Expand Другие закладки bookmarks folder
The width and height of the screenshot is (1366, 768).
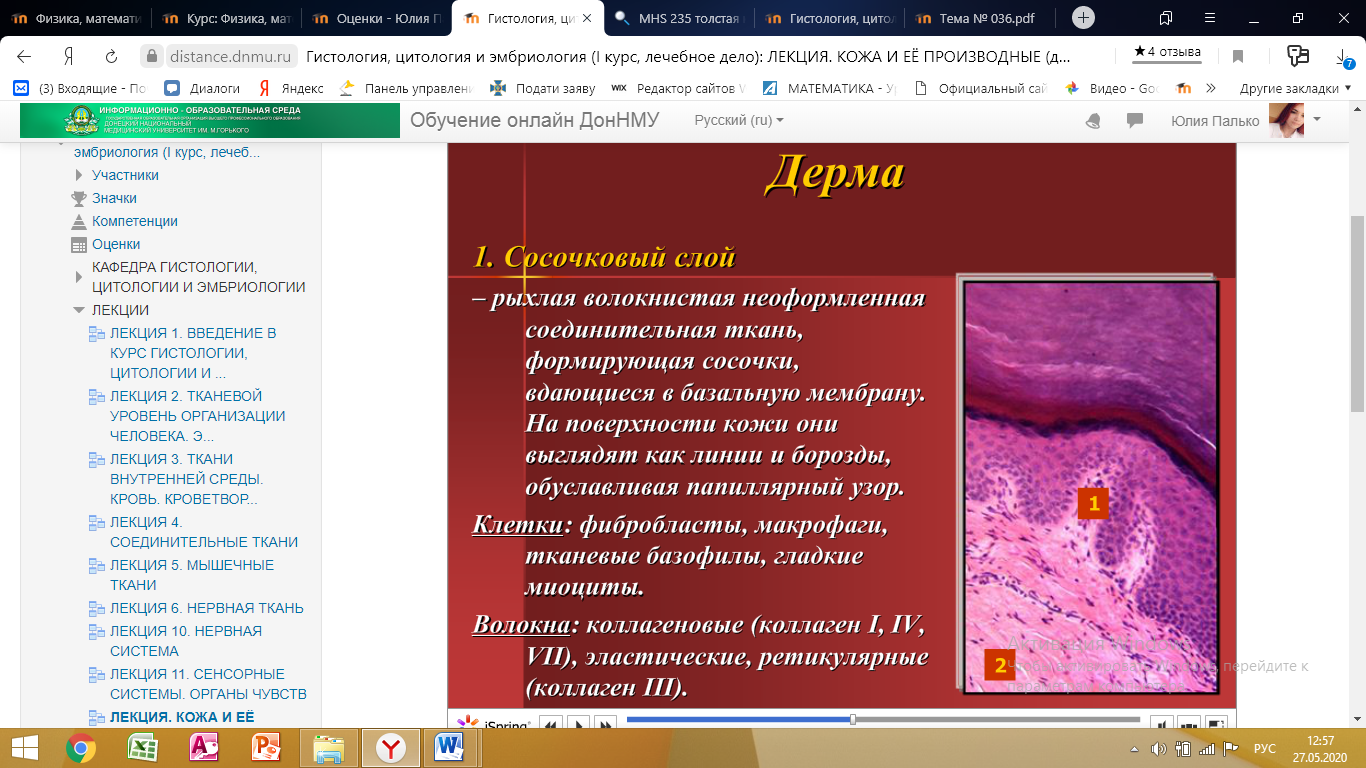(1295, 88)
